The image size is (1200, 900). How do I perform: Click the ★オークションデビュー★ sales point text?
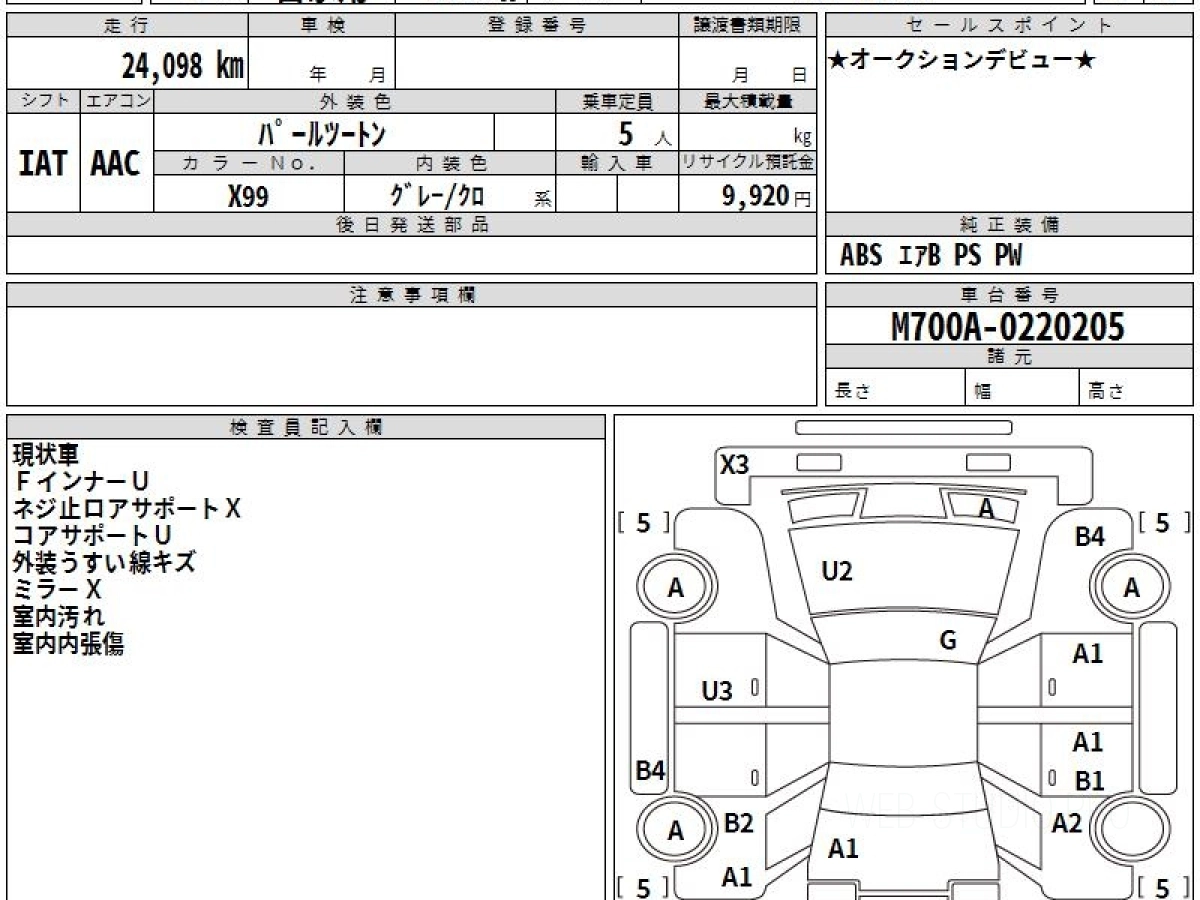click(x=963, y=61)
